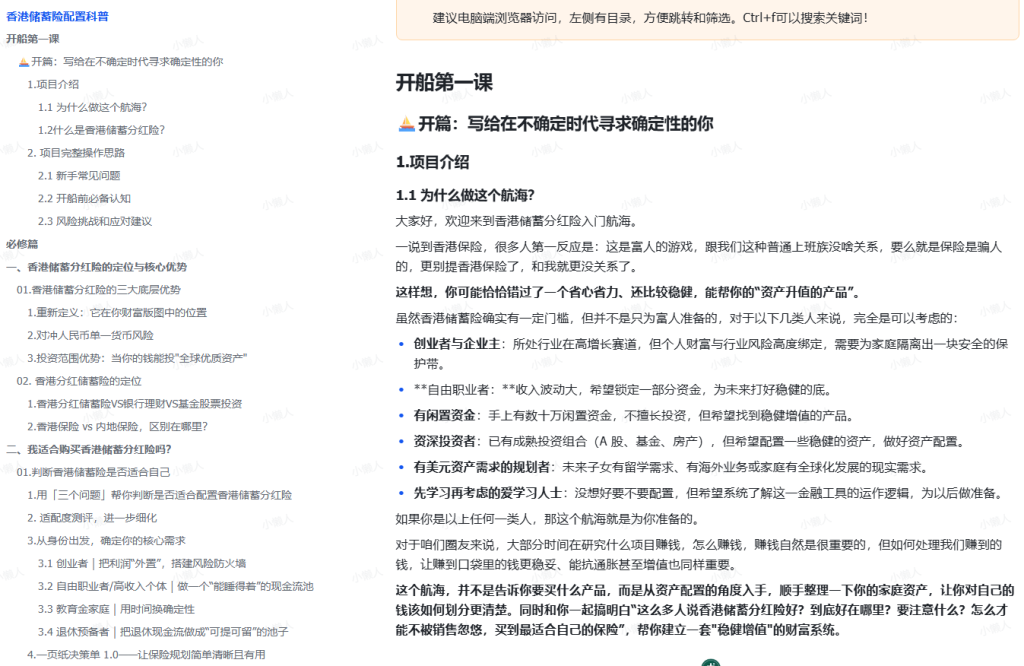Click the sentence 如果你是以上任何一类人

tap(549, 519)
